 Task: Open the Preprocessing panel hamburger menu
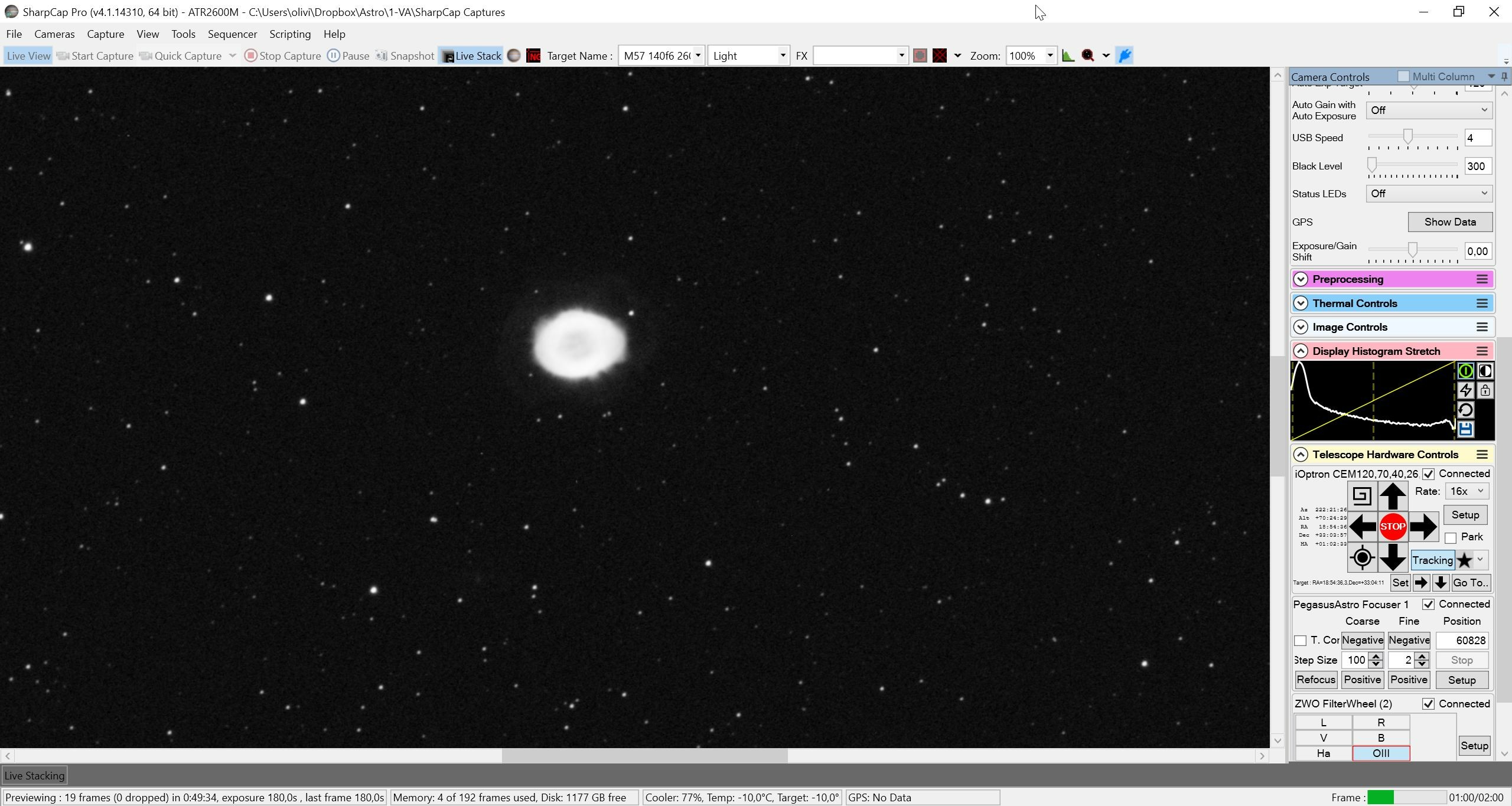click(1482, 279)
